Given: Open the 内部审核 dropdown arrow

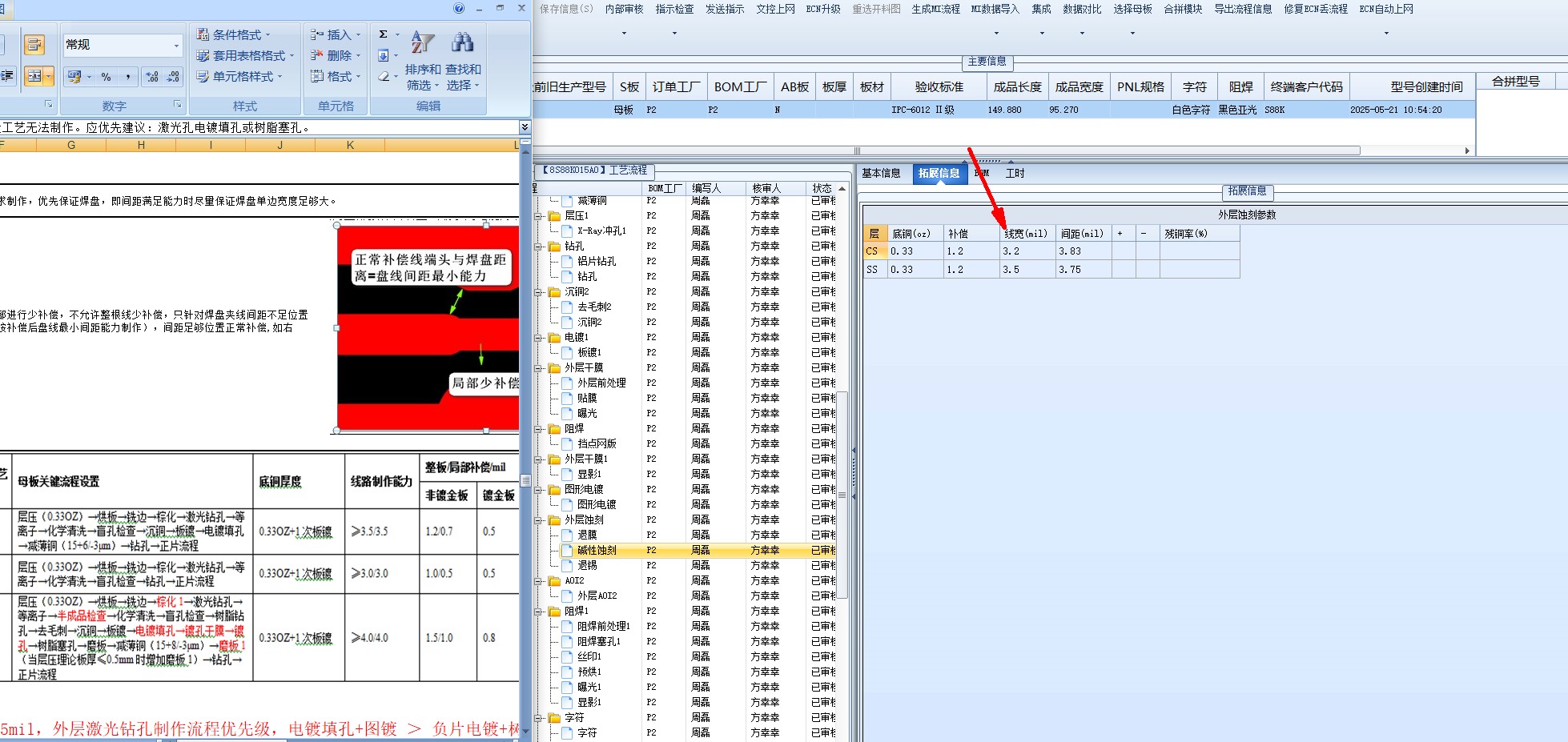Looking at the screenshot, I should tap(625, 33).
